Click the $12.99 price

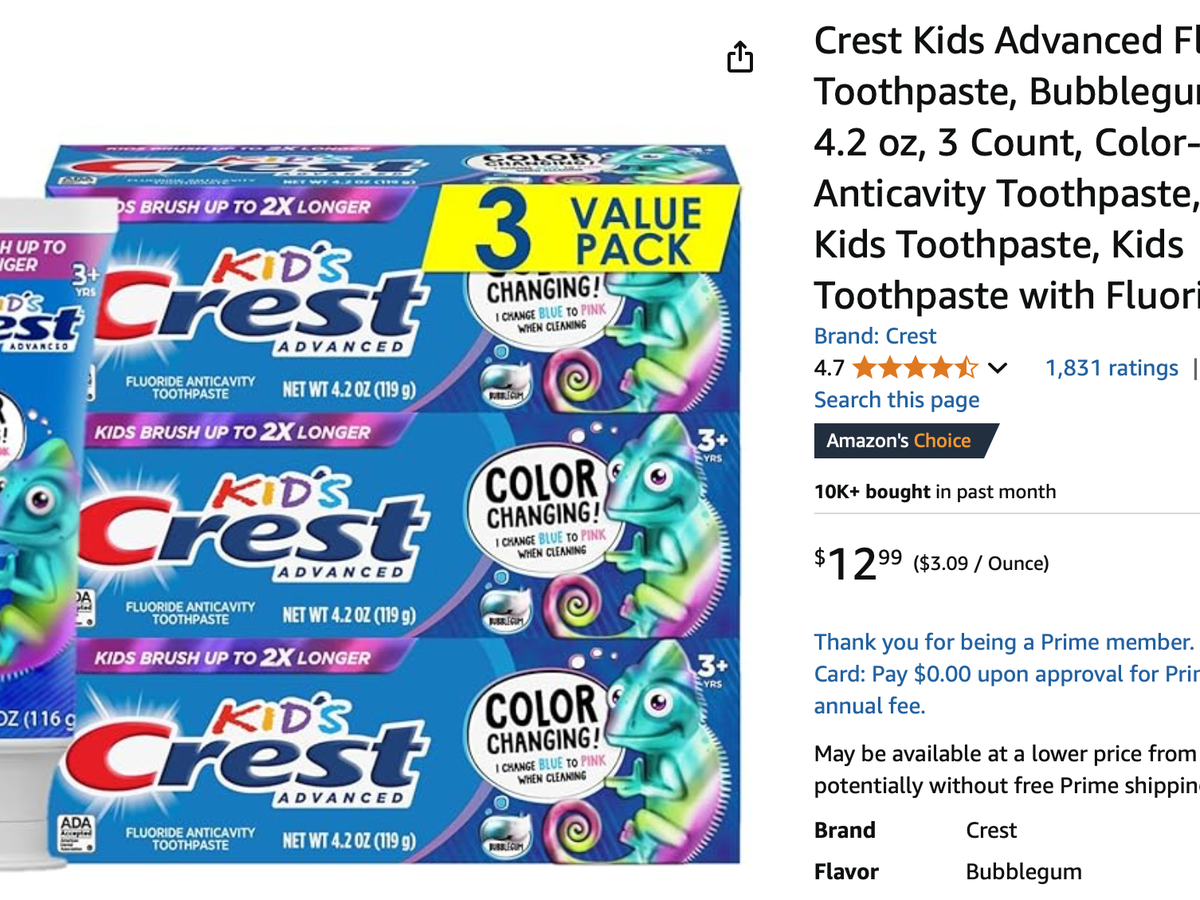pyautogui.click(x=859, y=564)
